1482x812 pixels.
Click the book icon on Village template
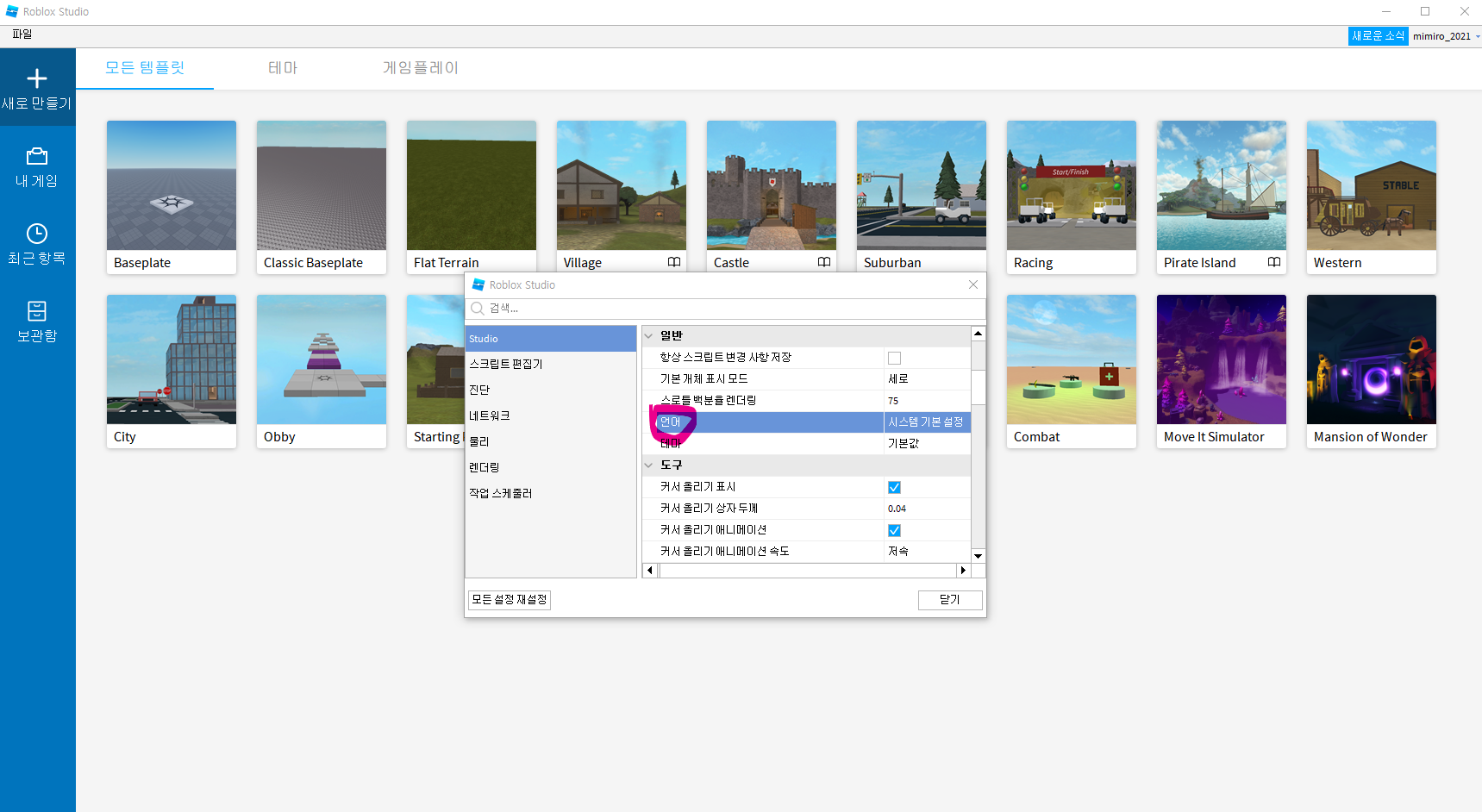point(674,262)
